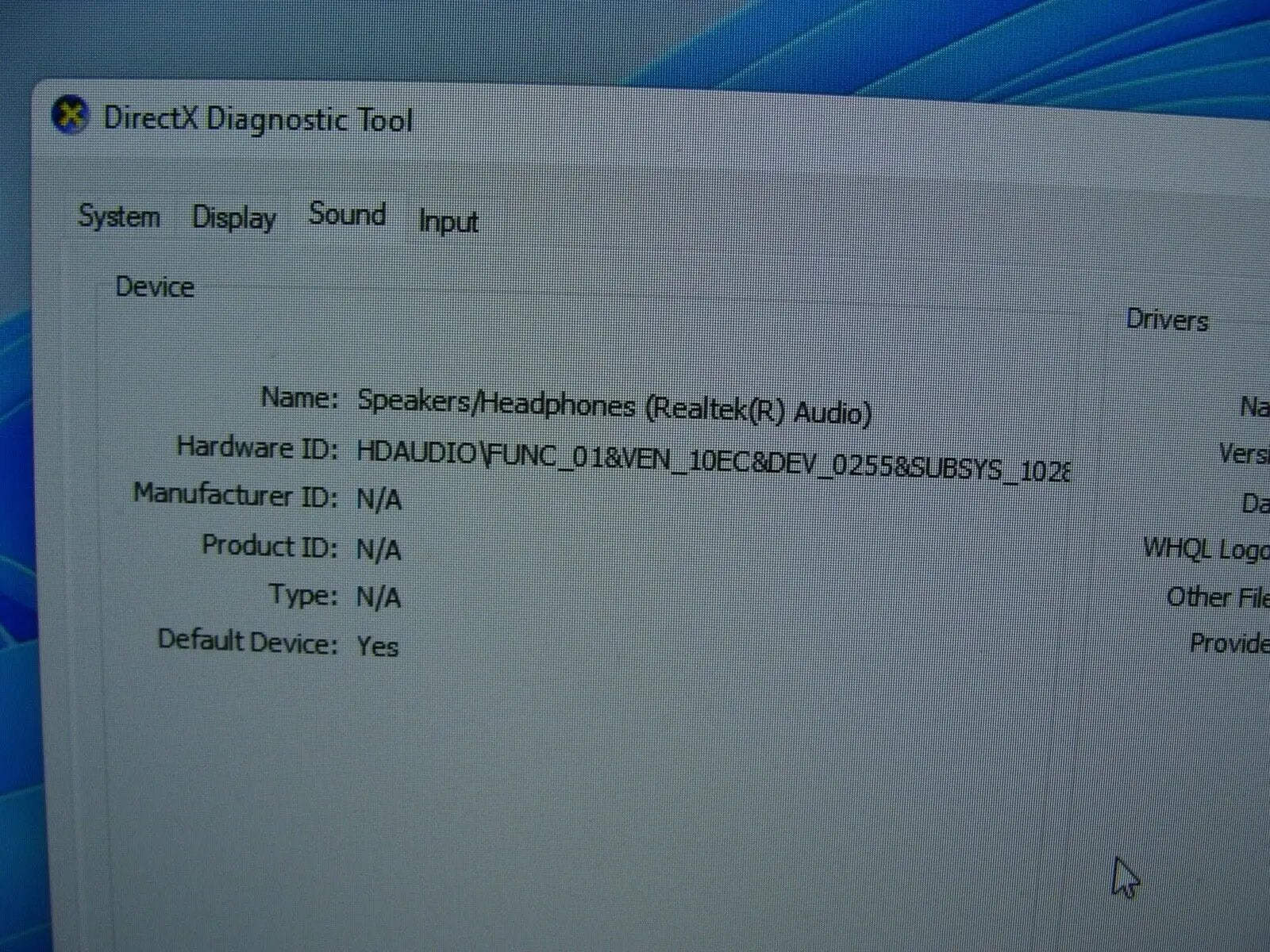This screenshot has width=1270, height=952.
Task: Click the DirectX Diagnostic Tool window title
Action: coord(258,120)
